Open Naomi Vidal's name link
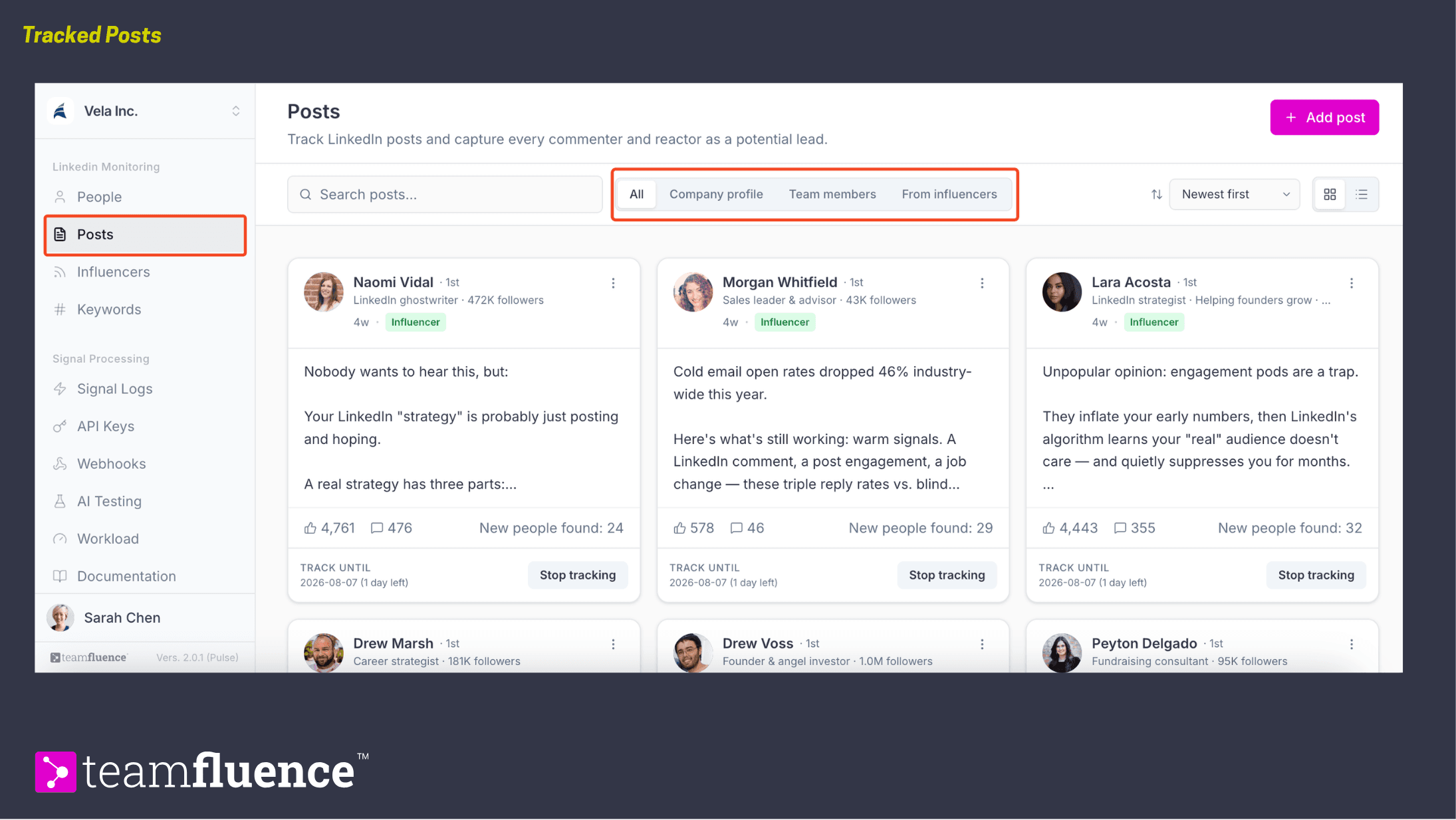This screenshot has width=1456, height=820. click(x=394, y=282)
